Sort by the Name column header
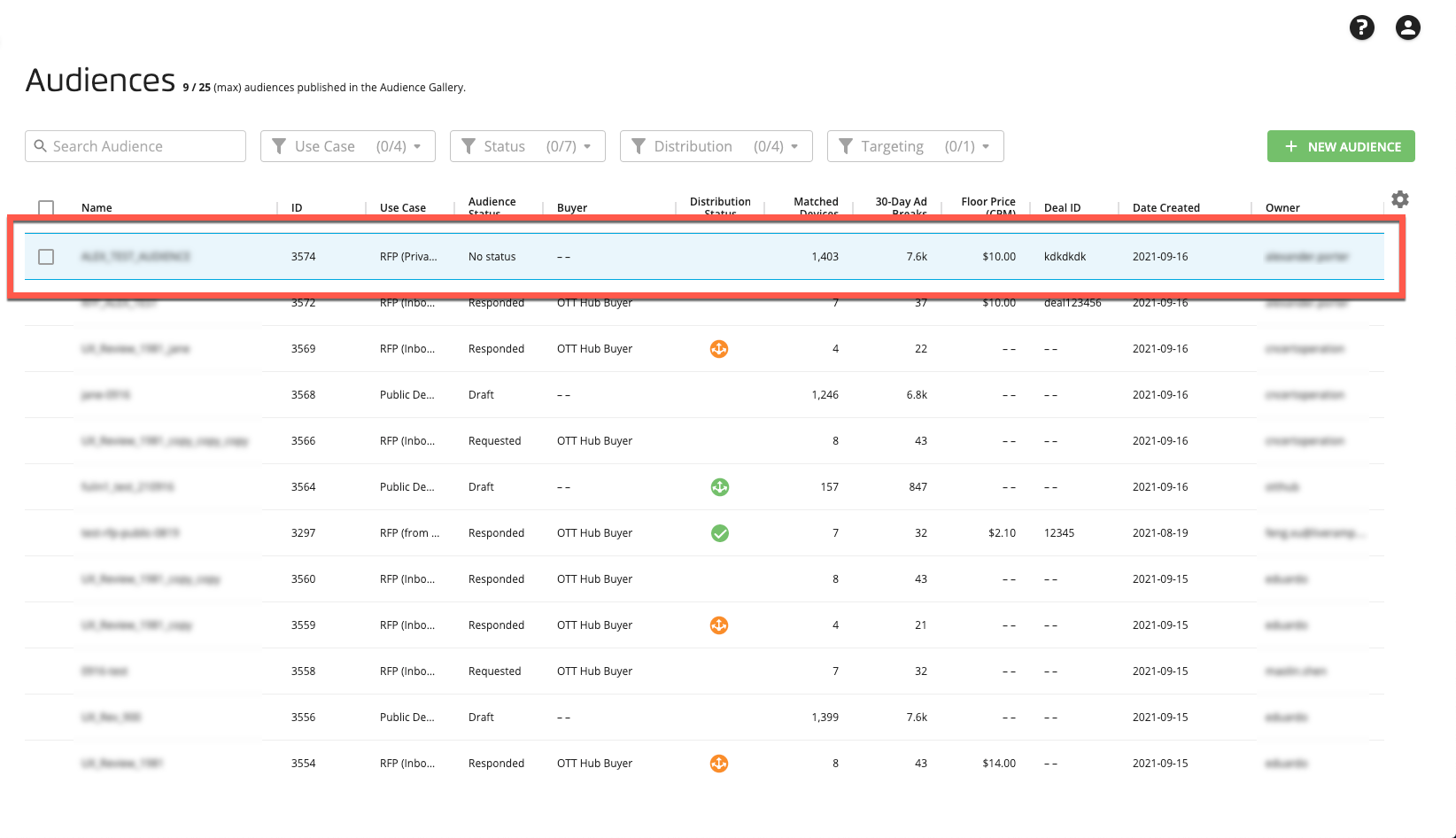This screenshot has width=1456, height=838. point(97,208)
